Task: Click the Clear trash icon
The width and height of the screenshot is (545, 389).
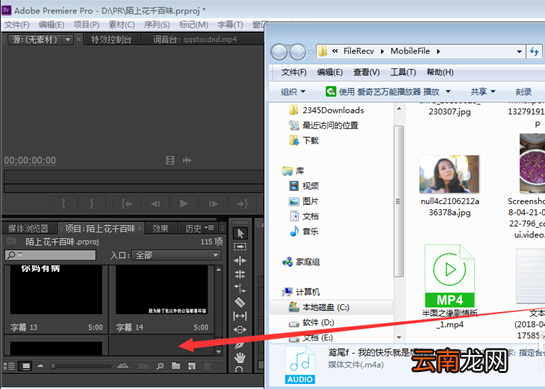Action: [207, 366]
